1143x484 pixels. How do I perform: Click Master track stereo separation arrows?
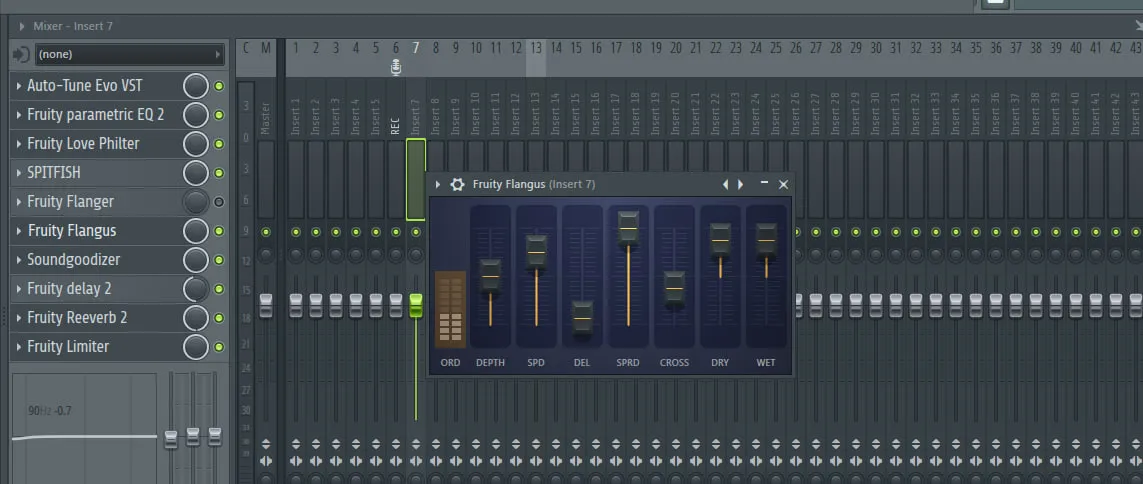tap(265, 461)
